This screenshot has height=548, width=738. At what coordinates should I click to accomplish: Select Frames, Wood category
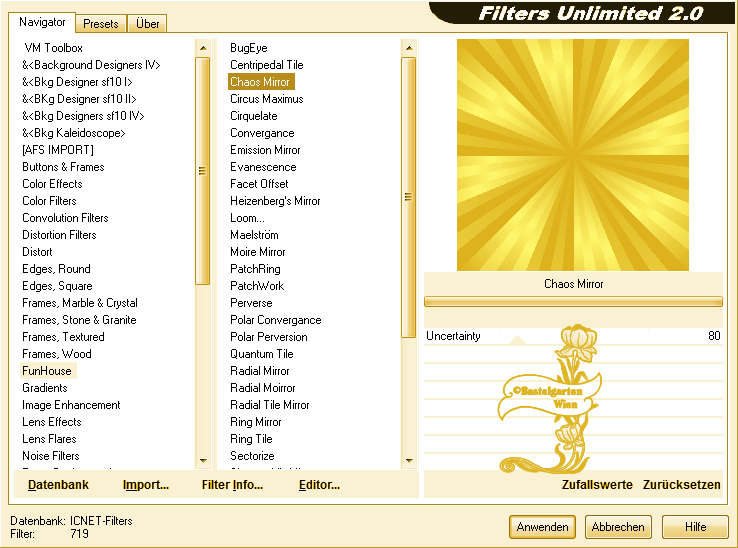[x=56, y=354]
